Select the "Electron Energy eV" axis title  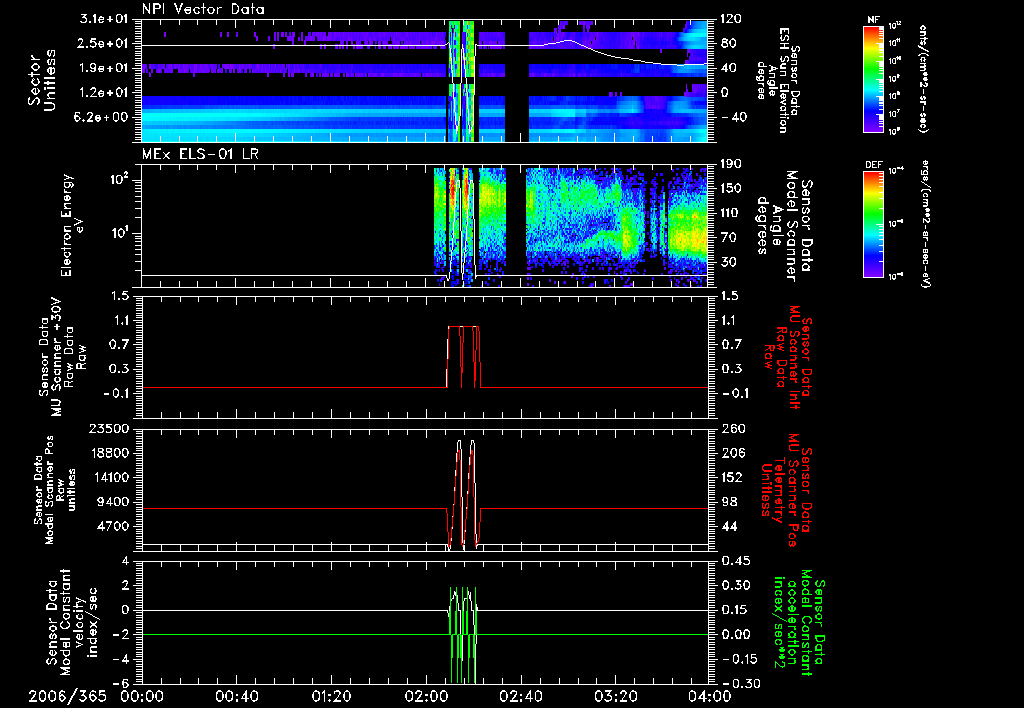tap(73, 225)
